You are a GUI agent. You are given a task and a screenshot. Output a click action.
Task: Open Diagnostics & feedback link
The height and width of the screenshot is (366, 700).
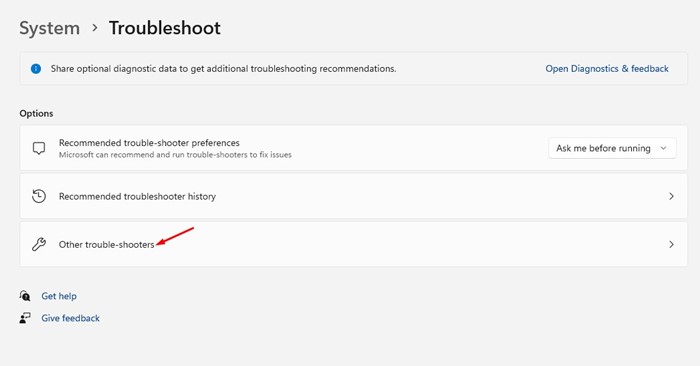point(607,69)
